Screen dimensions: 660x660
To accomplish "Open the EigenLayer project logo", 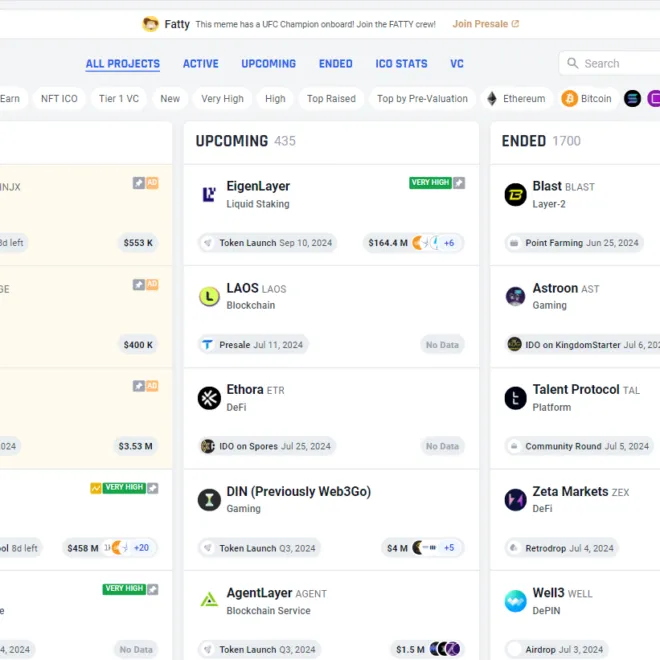I will pyautogui.click(x=209, y=194).
